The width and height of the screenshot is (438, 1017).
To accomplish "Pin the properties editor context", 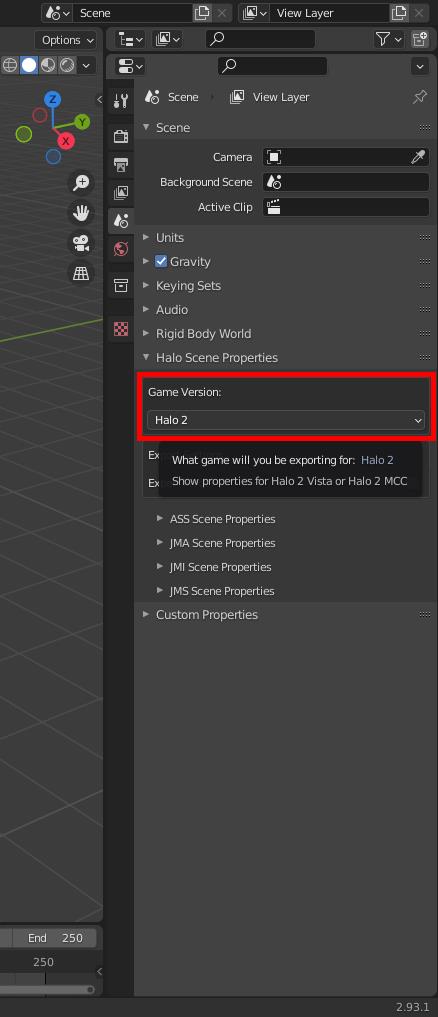I will 420,97.
